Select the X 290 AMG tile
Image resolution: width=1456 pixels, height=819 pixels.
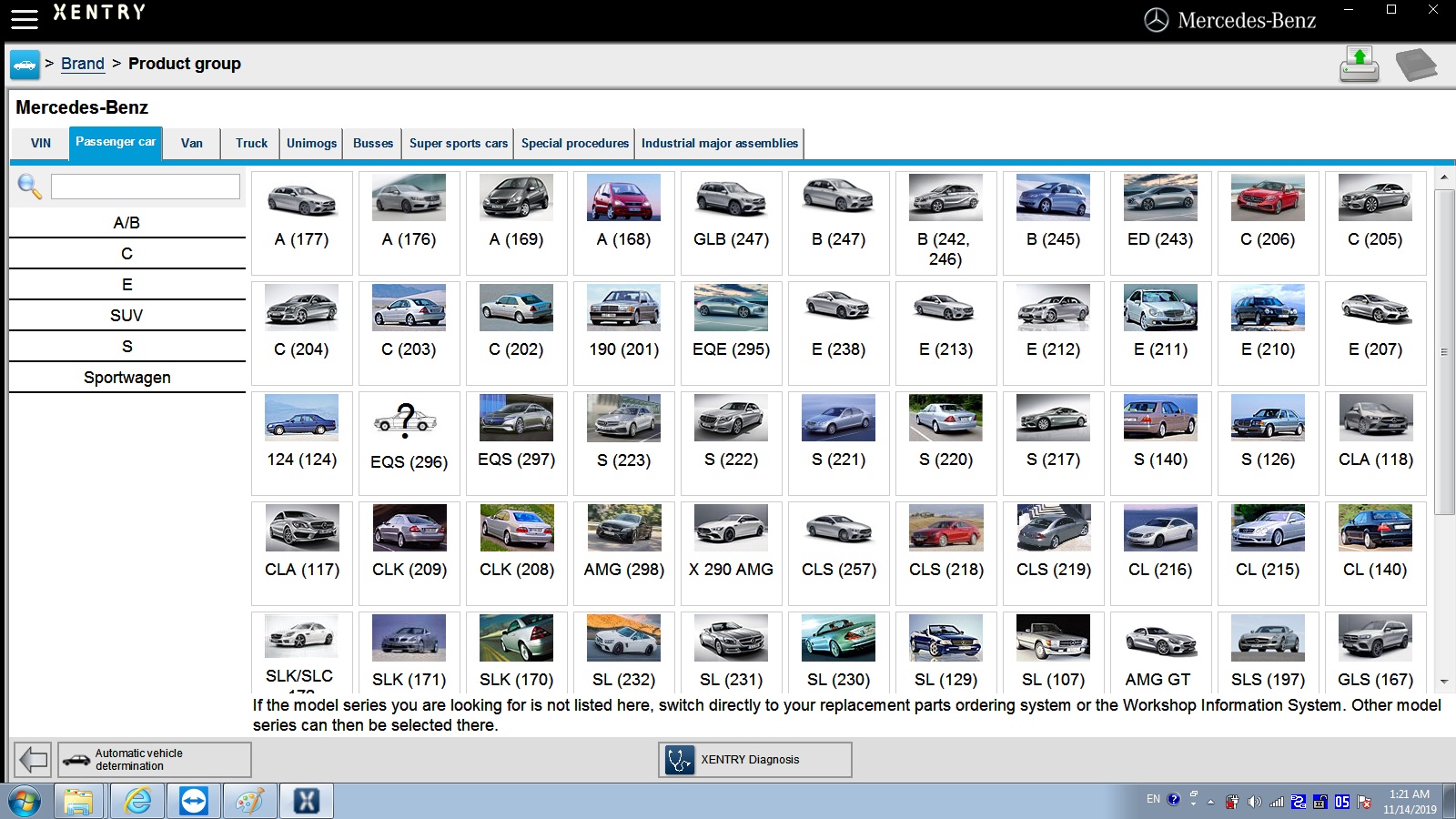[x=732, y=553]
